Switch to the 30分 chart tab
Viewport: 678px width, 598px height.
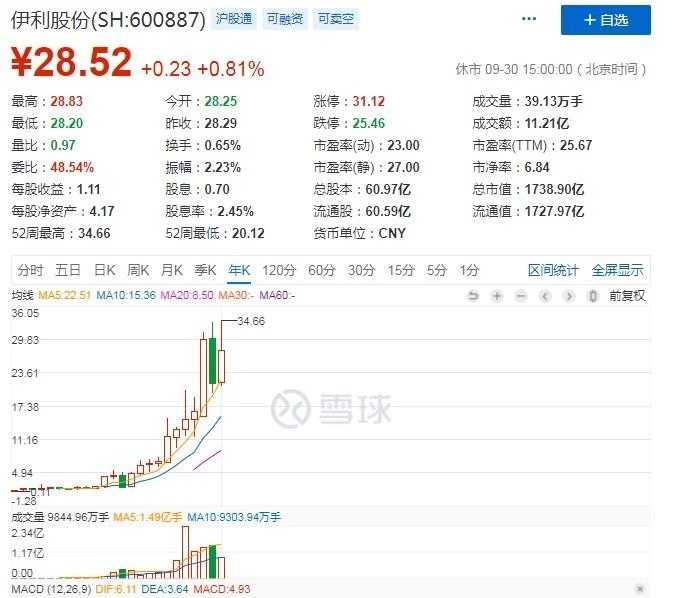click(x=361, y=271)
